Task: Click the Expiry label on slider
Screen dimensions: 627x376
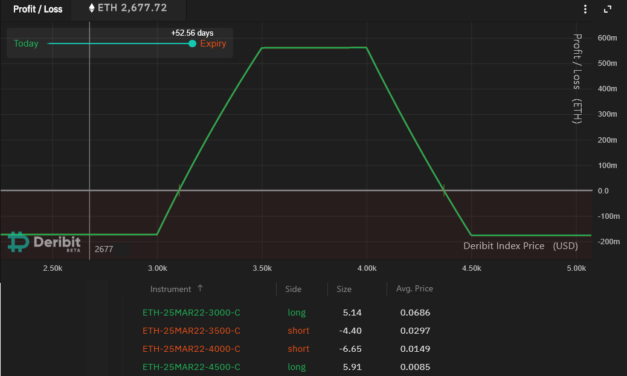Action: (213, 44)
